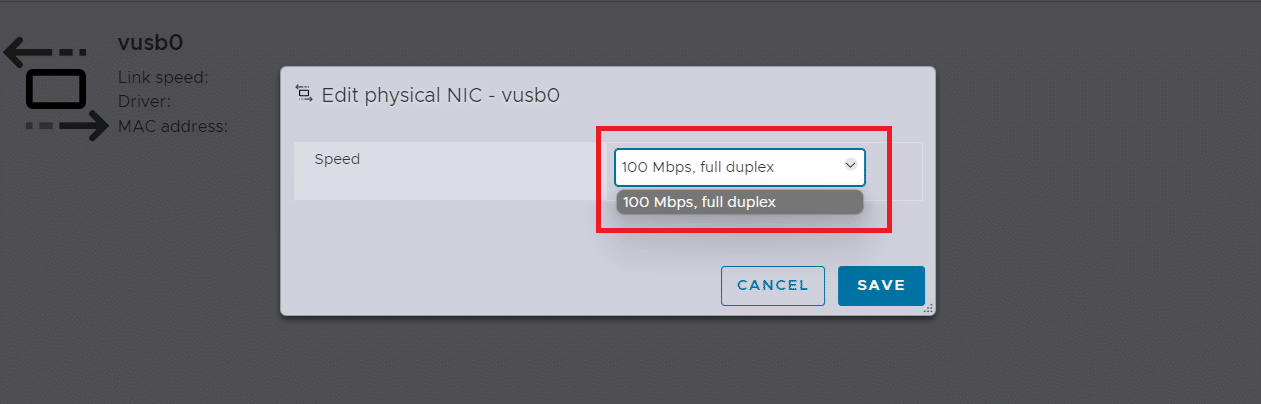Save the physical NIC settings

tap(881, 285)
